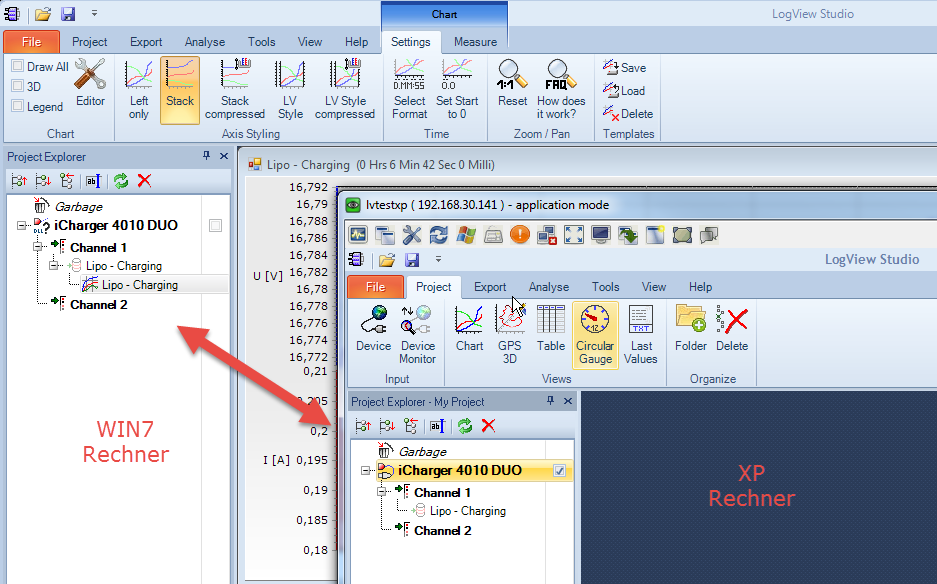
Task: Collapse Channel 1 node in main window tree
Action: [x=37, y=246]
